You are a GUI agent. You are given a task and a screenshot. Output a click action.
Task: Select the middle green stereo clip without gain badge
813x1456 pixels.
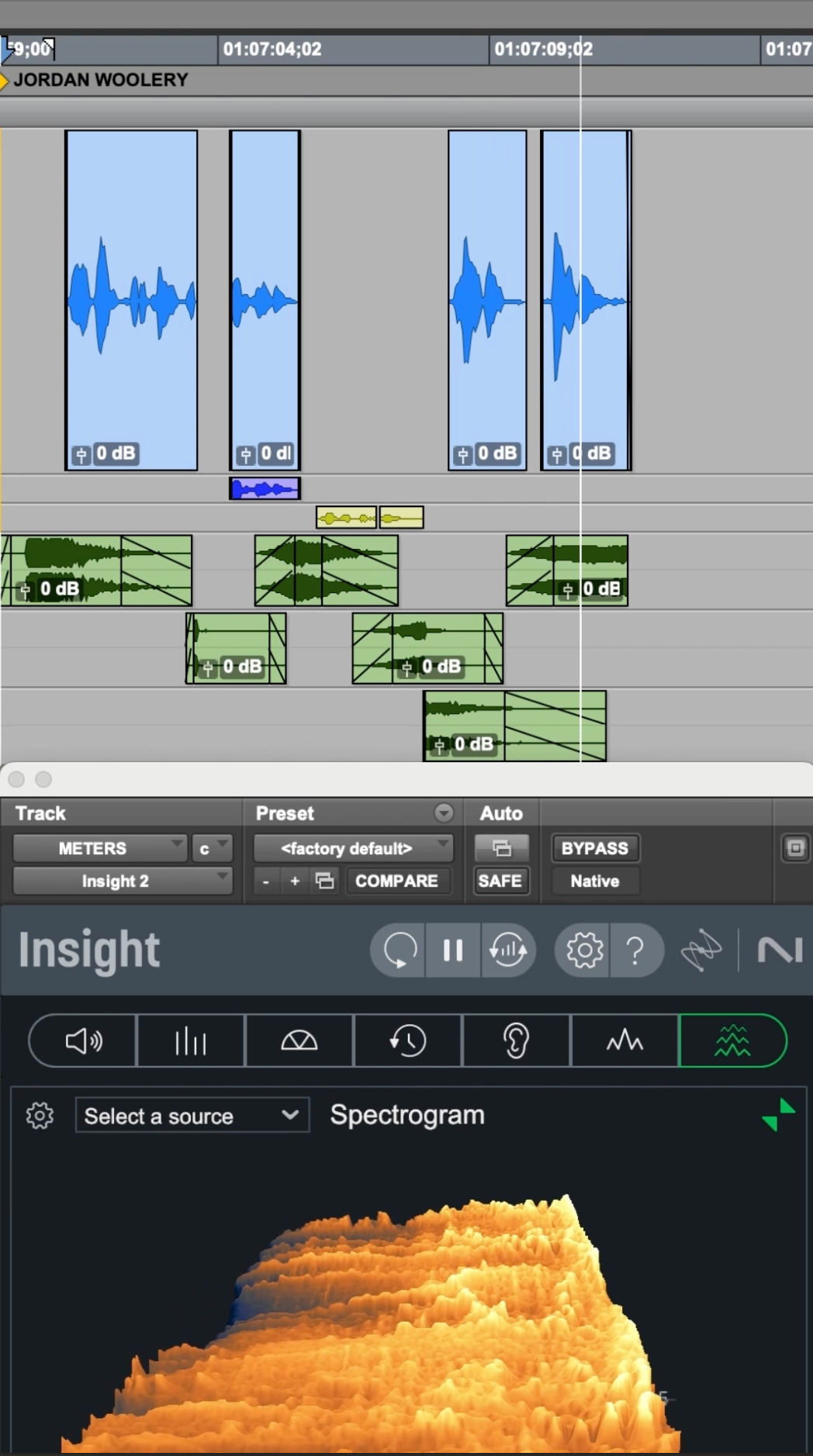pyautogui.click(x=327, y=571)
